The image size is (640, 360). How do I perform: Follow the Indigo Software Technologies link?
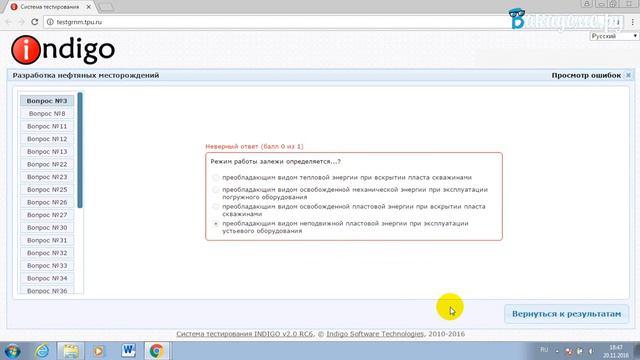click(x=375, y=334)
